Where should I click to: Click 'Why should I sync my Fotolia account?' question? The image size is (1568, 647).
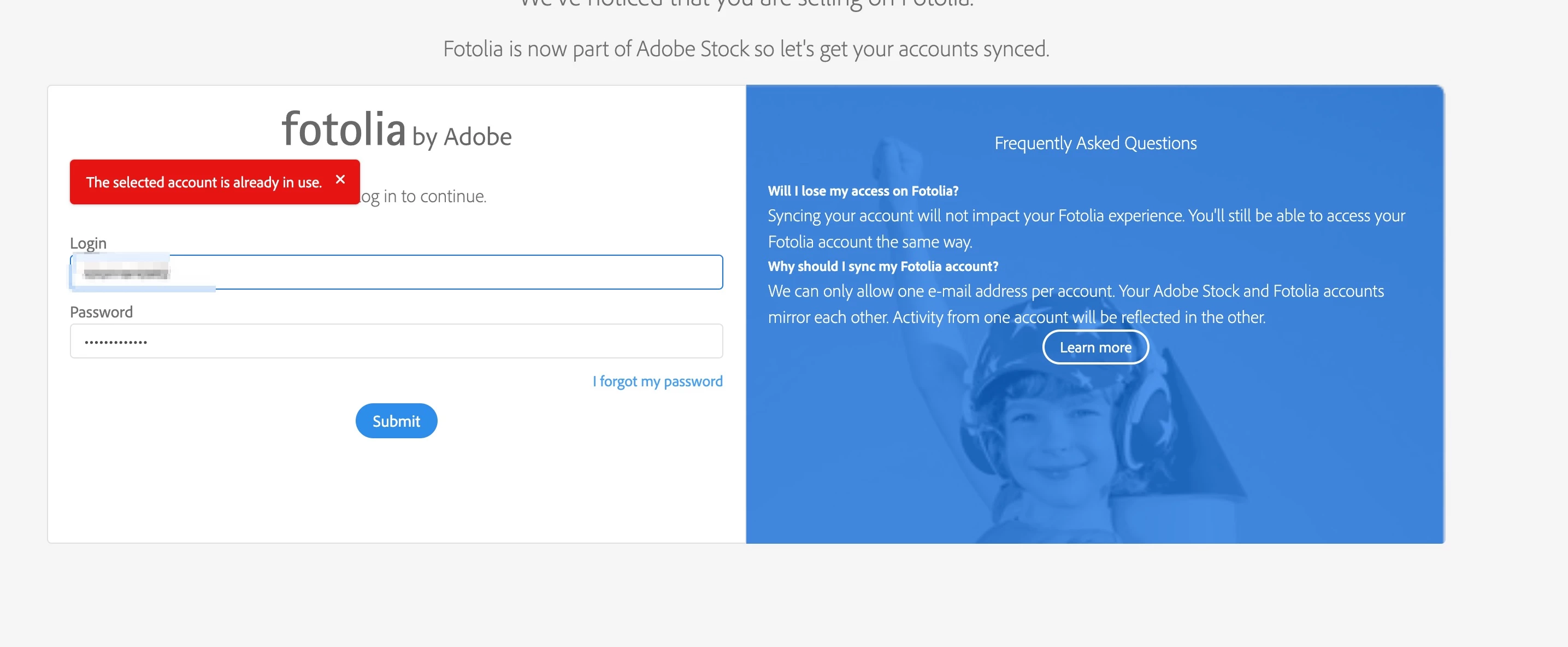pos(882,267)
